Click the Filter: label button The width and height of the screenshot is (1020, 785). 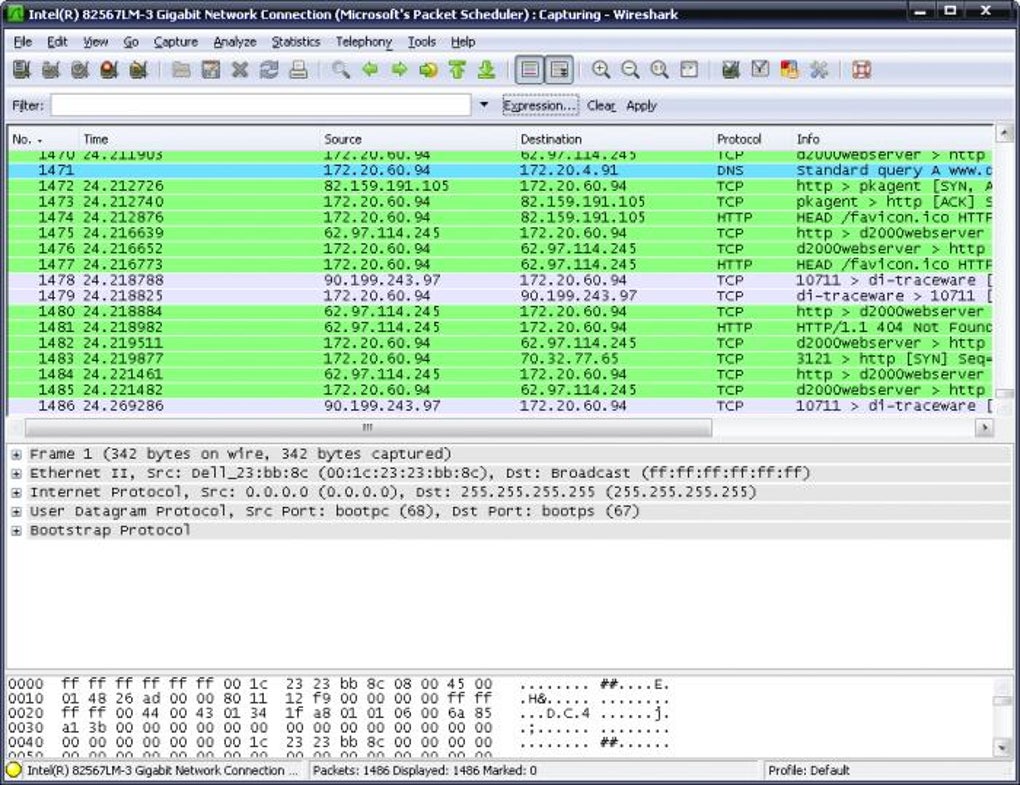pyautogui.click(x=27, y=105)
